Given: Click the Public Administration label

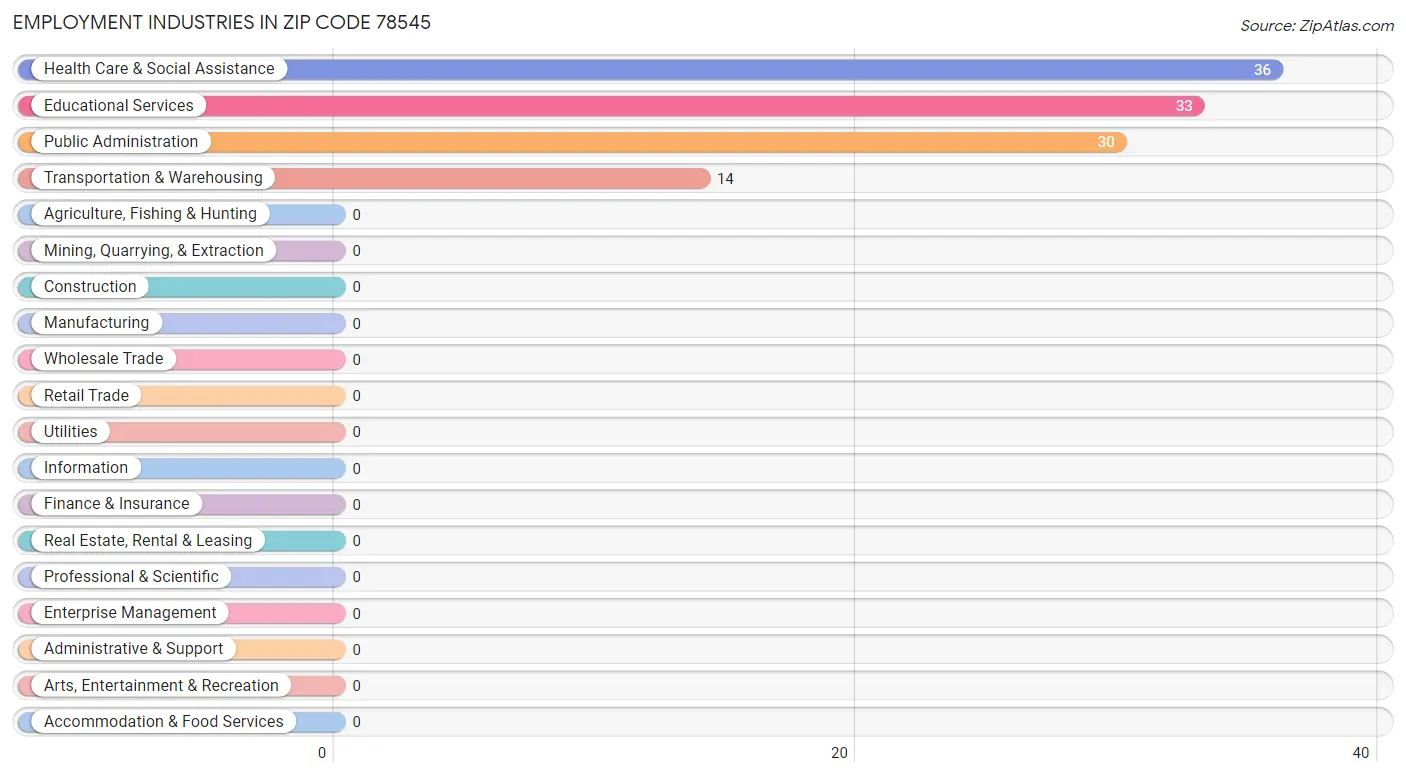Looking at the screenshot, I should [x=121, y=141].
